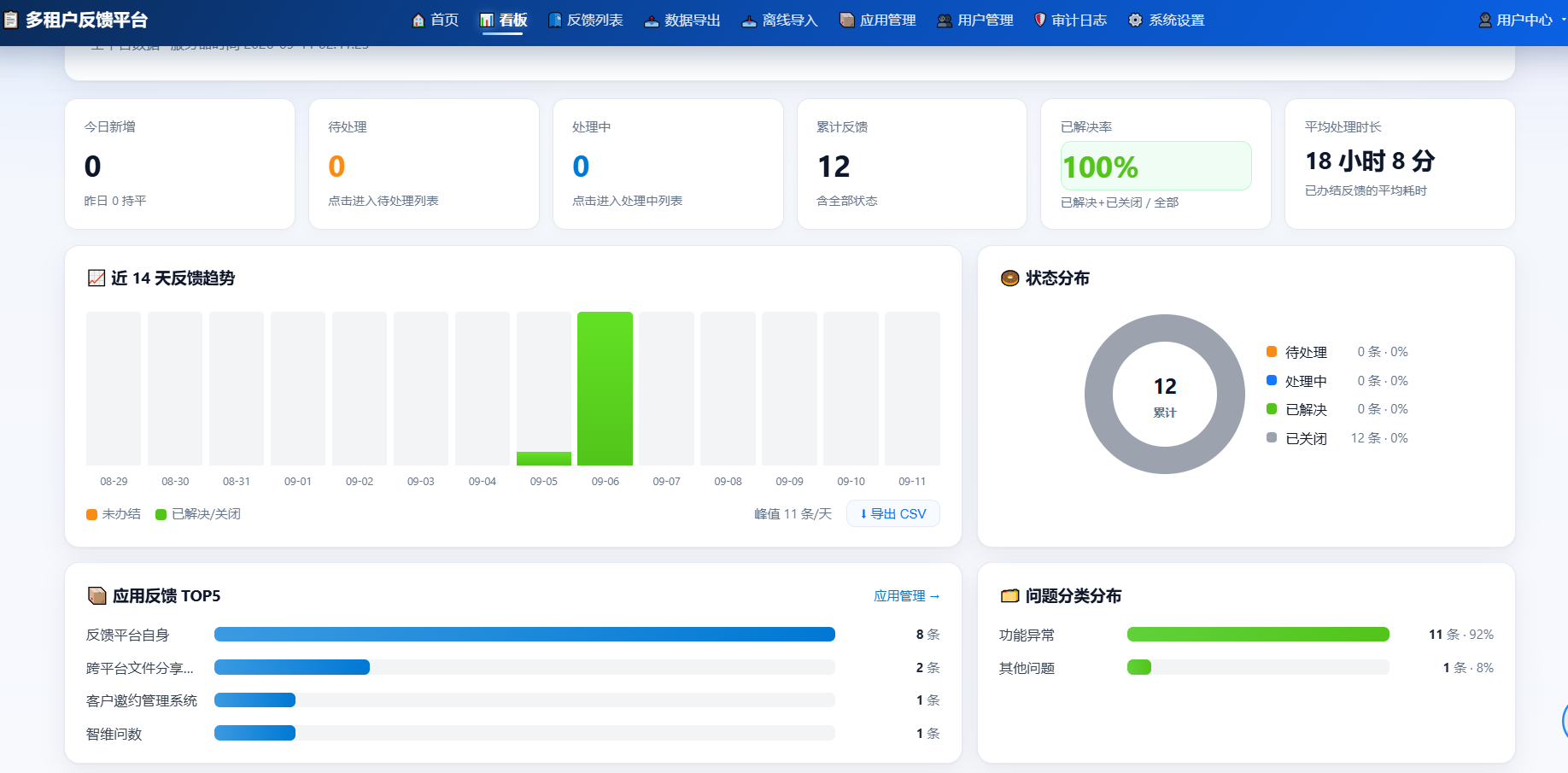This screenshot has width=1568, height=773.
Task: Click the 客户邀约管理系统 row label
Action: pyautogui.click(x=142, y=700)
